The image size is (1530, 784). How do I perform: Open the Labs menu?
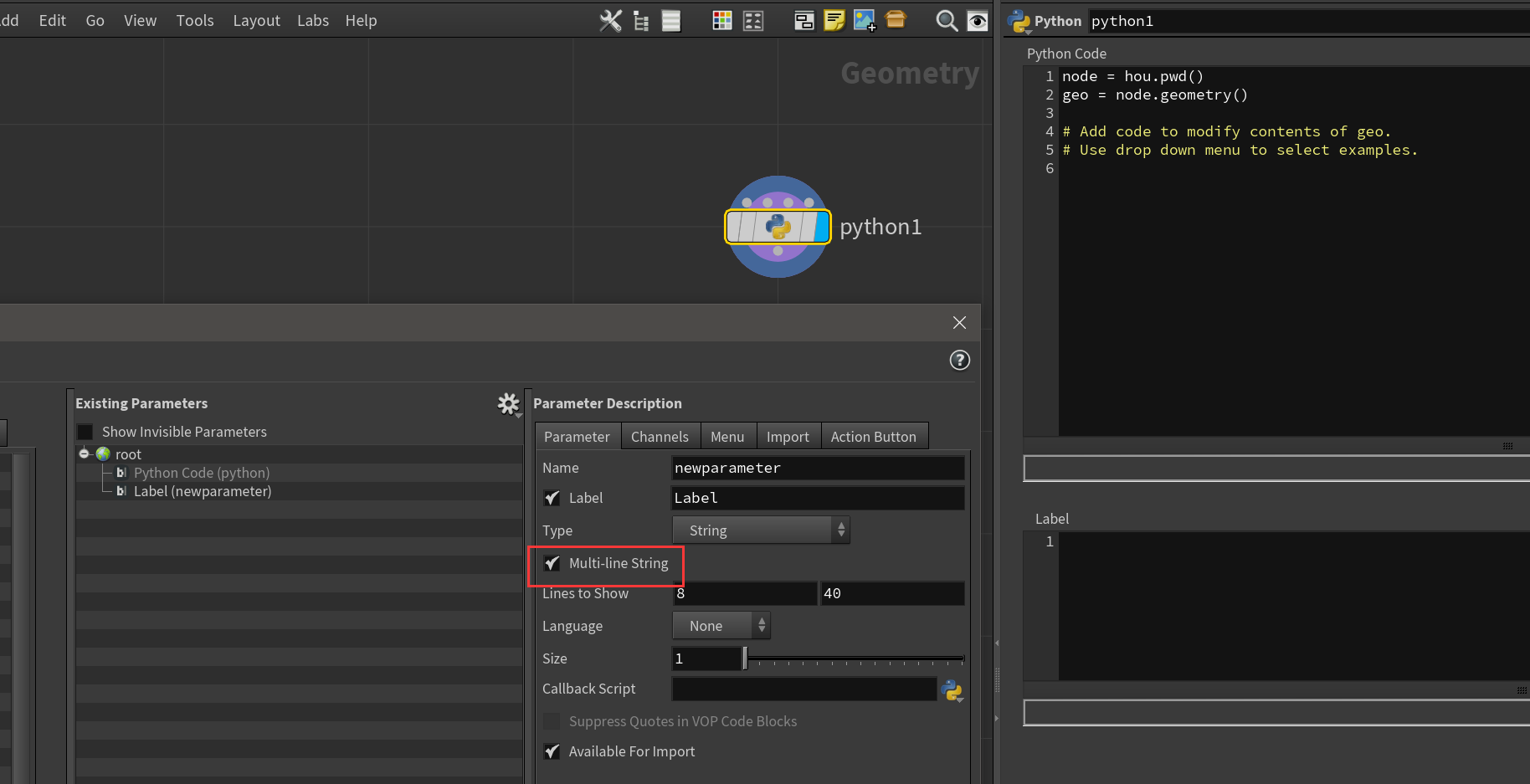[313, 21]
